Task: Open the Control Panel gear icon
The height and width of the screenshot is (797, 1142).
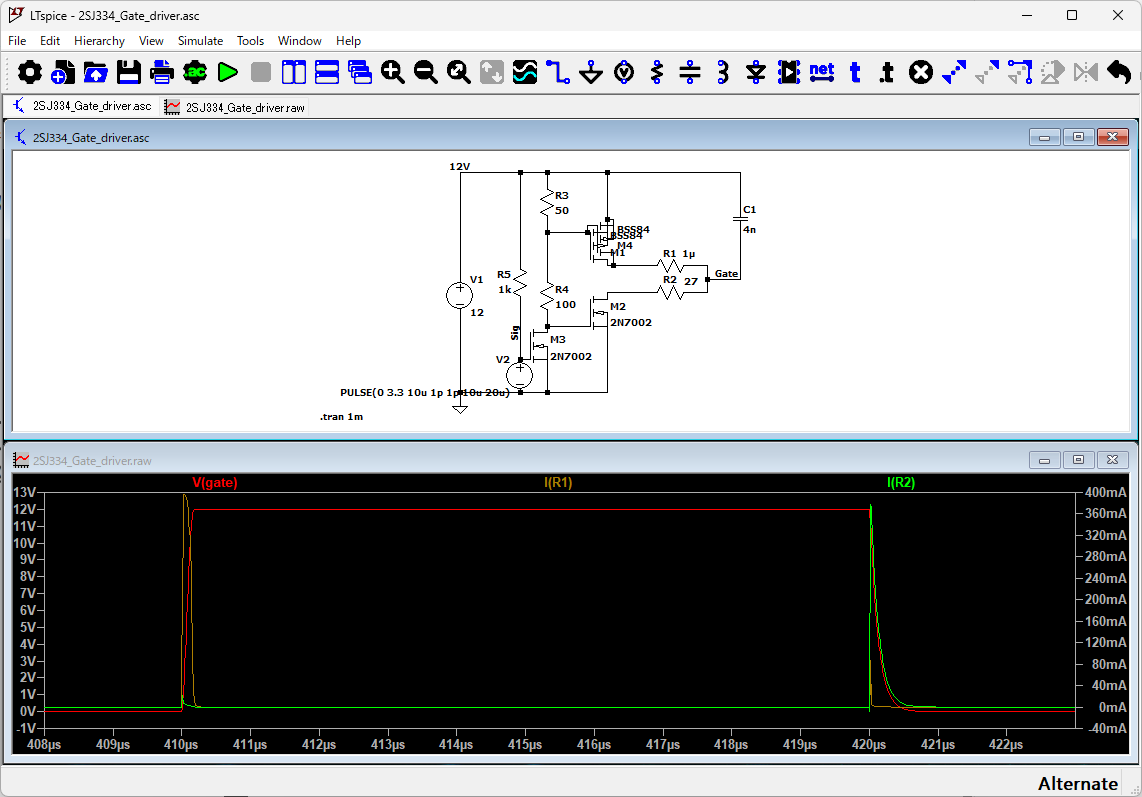Action: point(30,72)
